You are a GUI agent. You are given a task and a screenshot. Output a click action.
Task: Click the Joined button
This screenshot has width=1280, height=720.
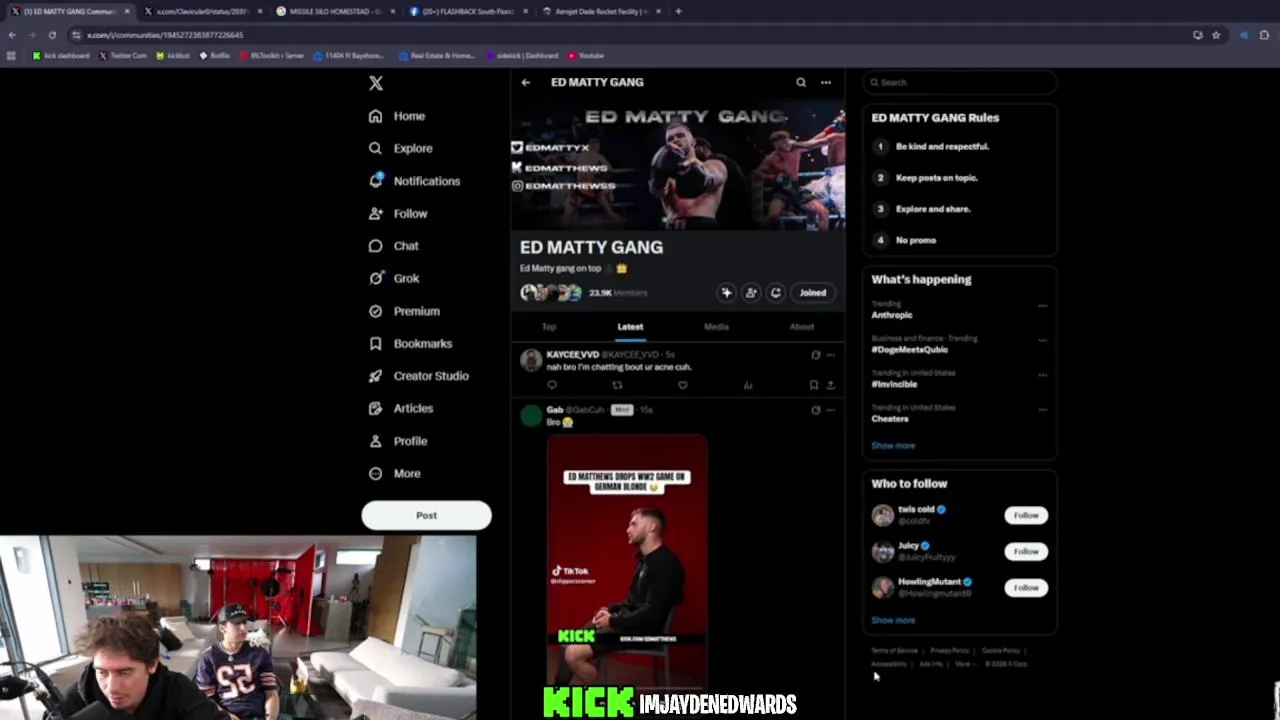(813, 292)
